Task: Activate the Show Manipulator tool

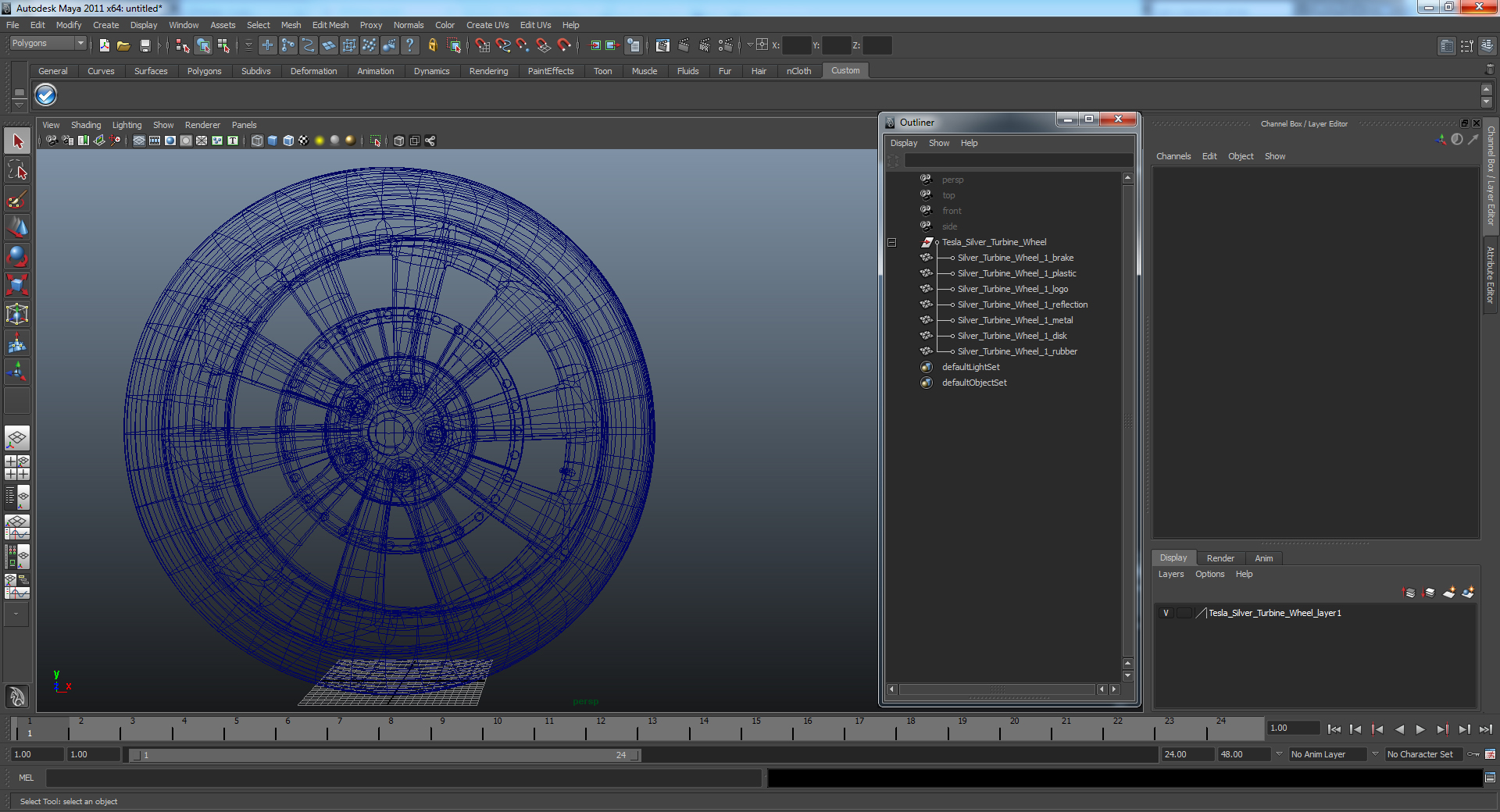Action: point(17,372)
